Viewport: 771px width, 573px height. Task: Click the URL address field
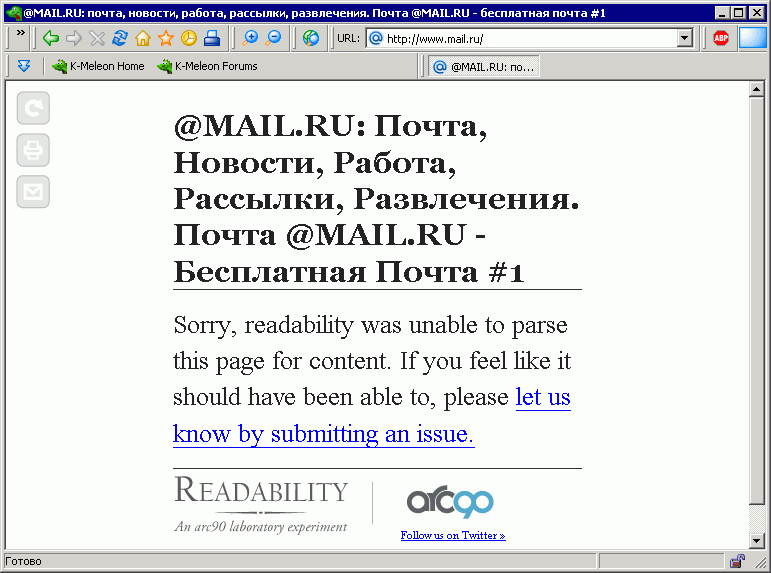(x=529, y=38)
